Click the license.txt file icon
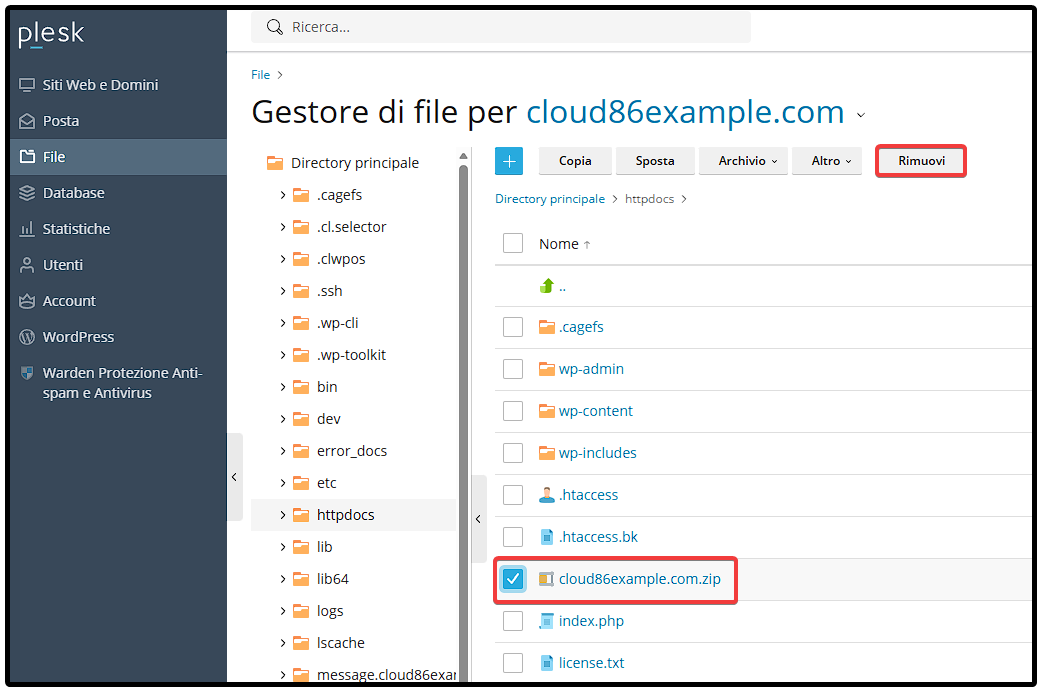Image resolution: width=1042 pixels, height=692 pixels. pyautogui.click(x=547, y=663)
